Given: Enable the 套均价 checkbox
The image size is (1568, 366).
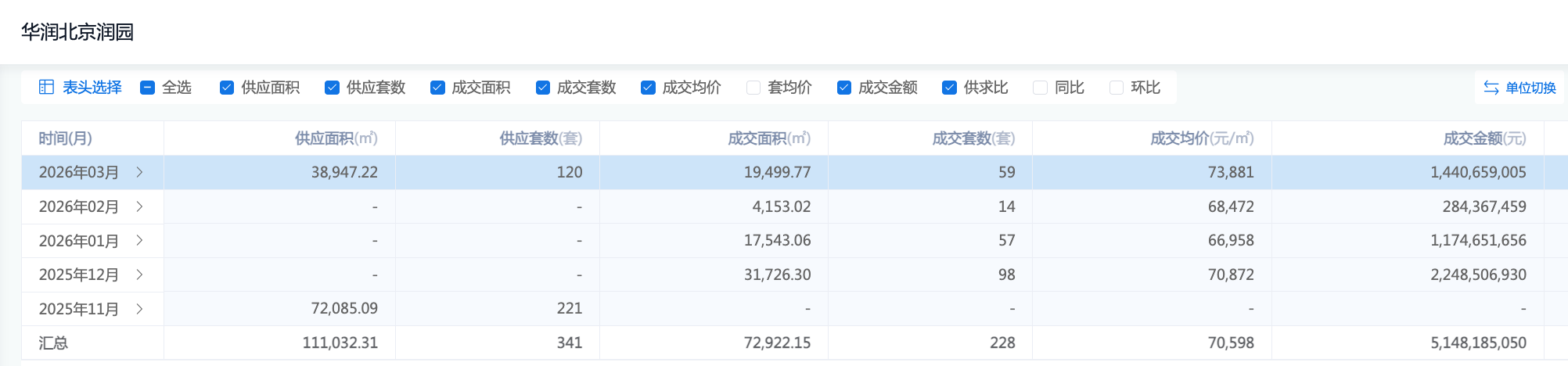Looking at the screenshot, I should (x=753, y=88).
